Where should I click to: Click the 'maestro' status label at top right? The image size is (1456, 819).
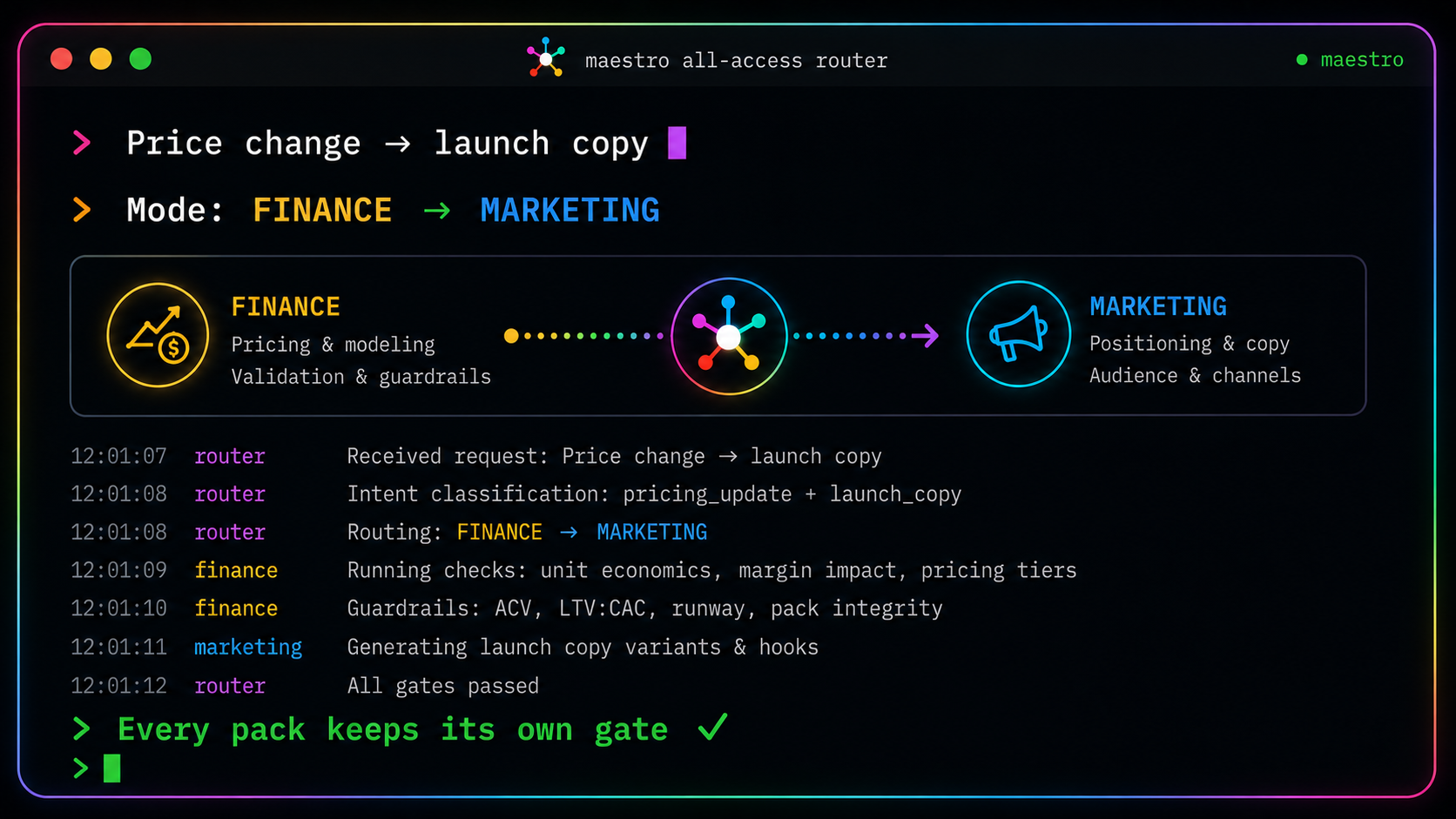tap(1362, 60)
